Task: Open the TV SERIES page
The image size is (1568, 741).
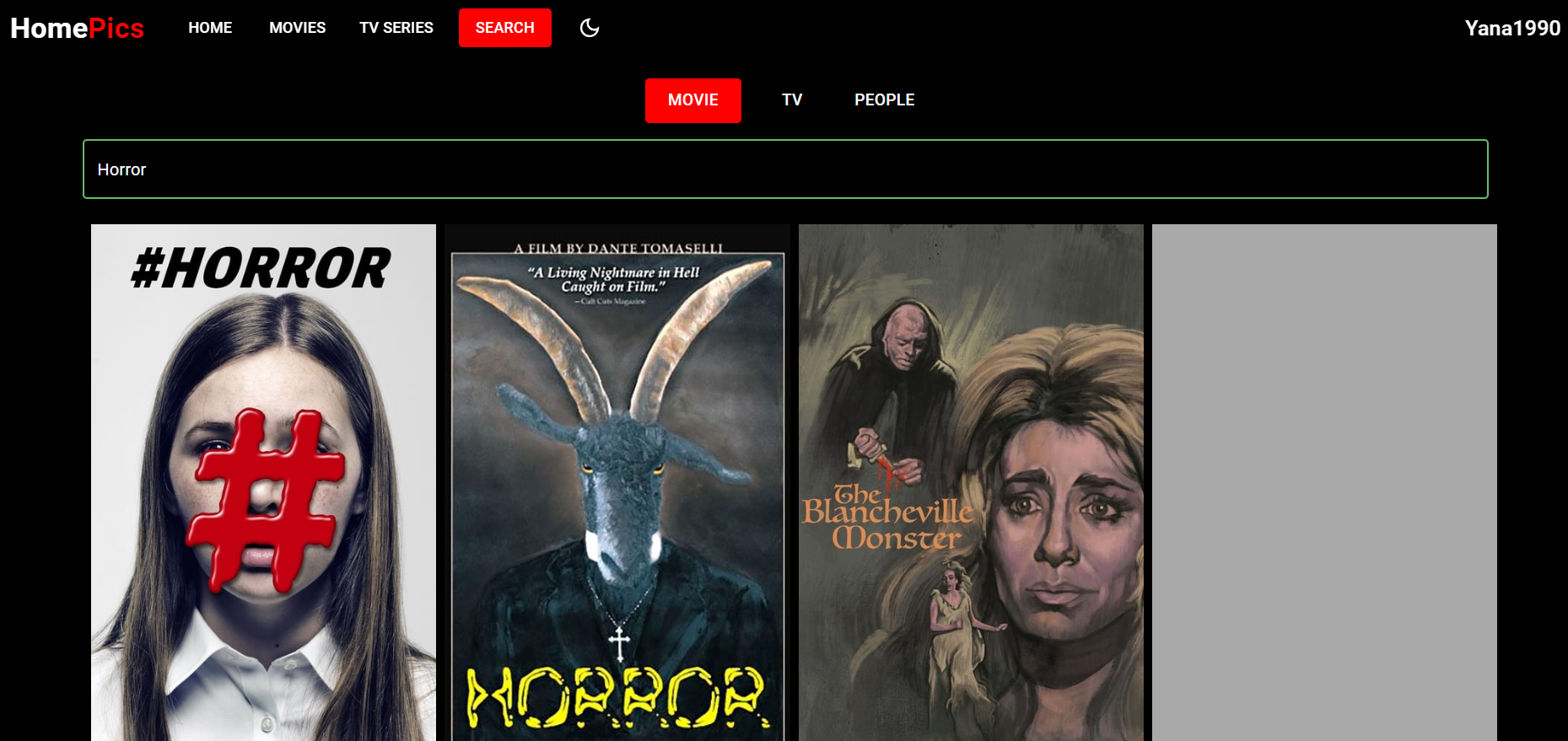Action: [x=396, y=28]
